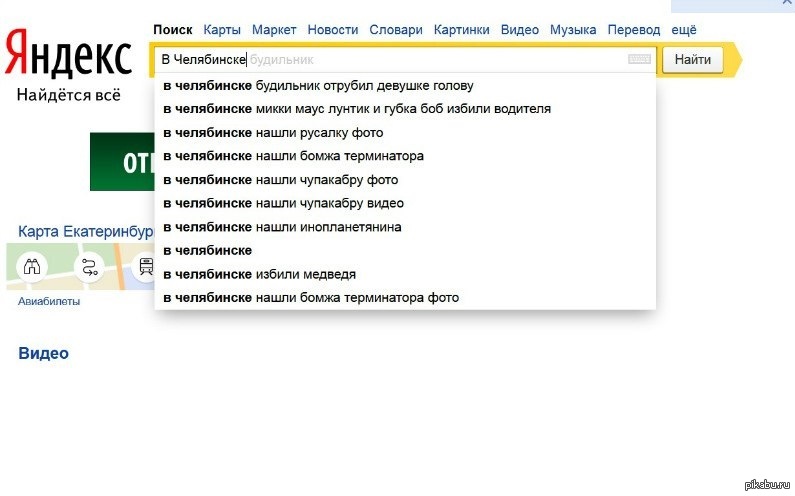The width and height of the screenshot is (795, 496).
Task: Click the Яндекс logo
Action: pyautogui.click(x=68, y=56)
